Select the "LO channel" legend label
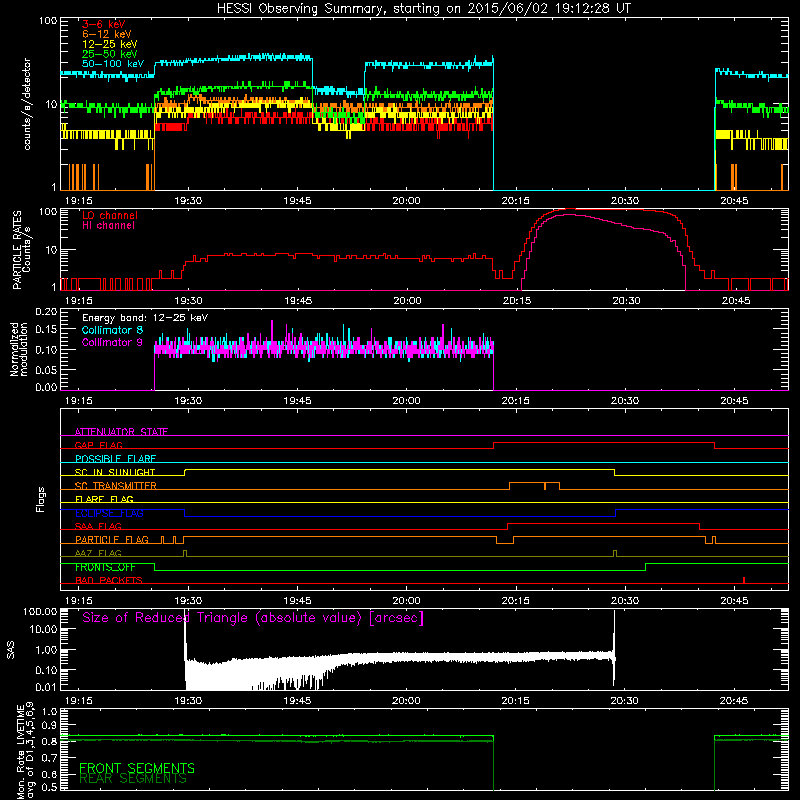The width and height of the screenshot is (800, 800). point(110,215)
